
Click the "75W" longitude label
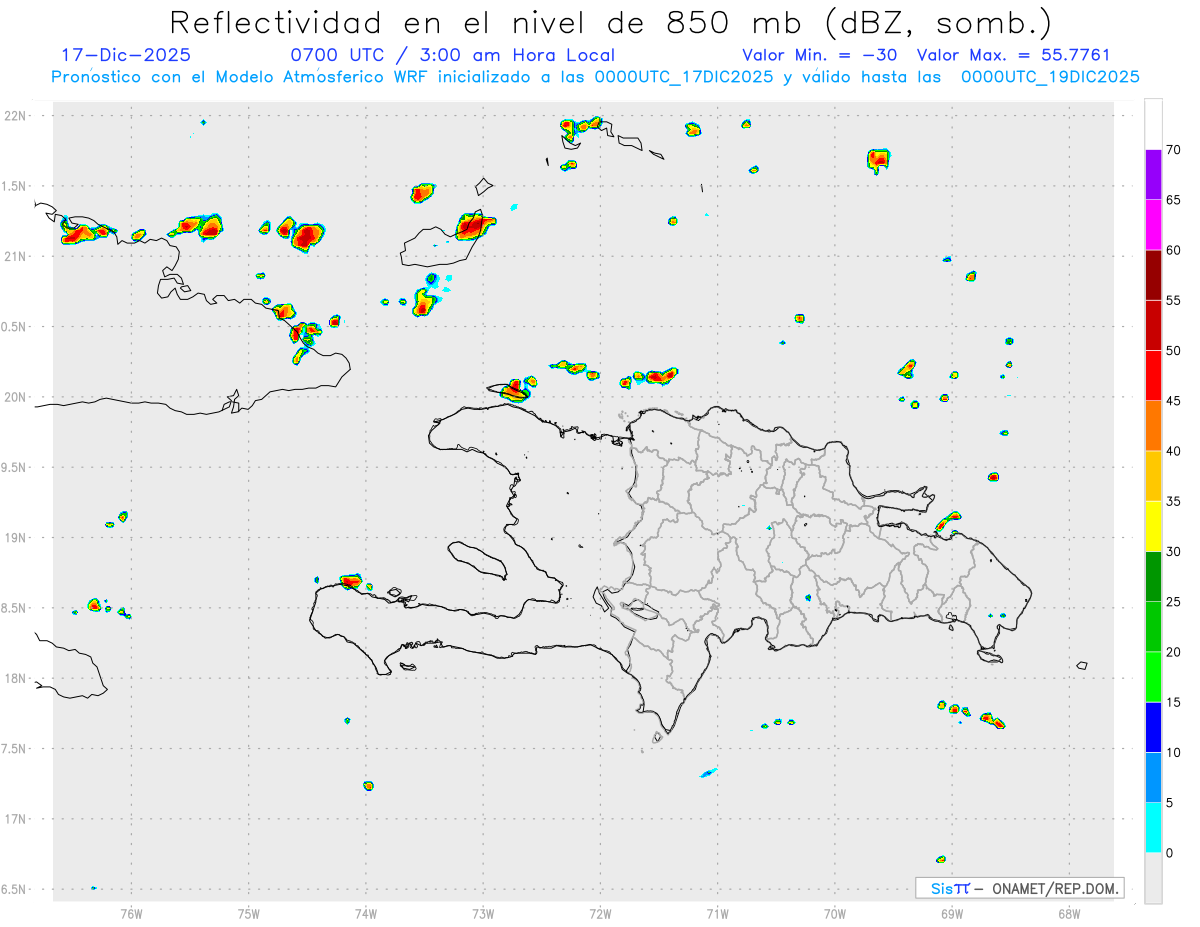[249, 913]
